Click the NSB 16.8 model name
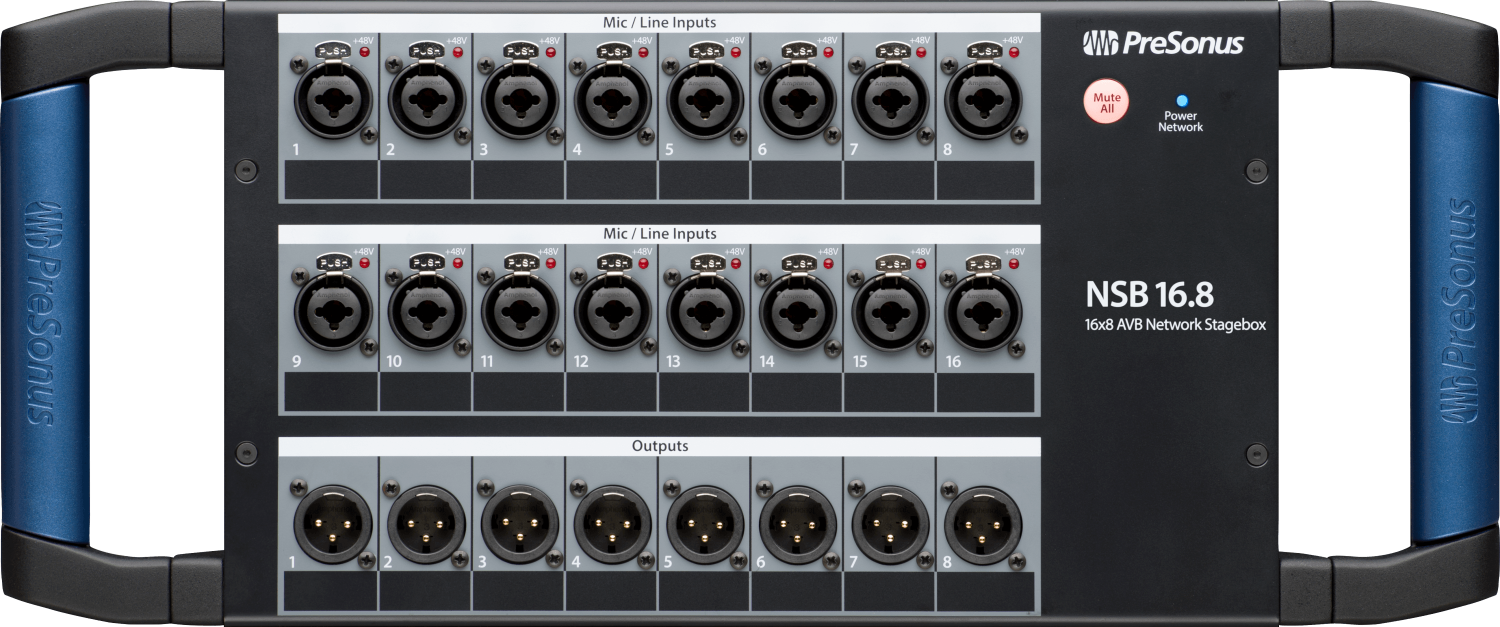Screen dimensions: 1500x627 [1150, 293]
